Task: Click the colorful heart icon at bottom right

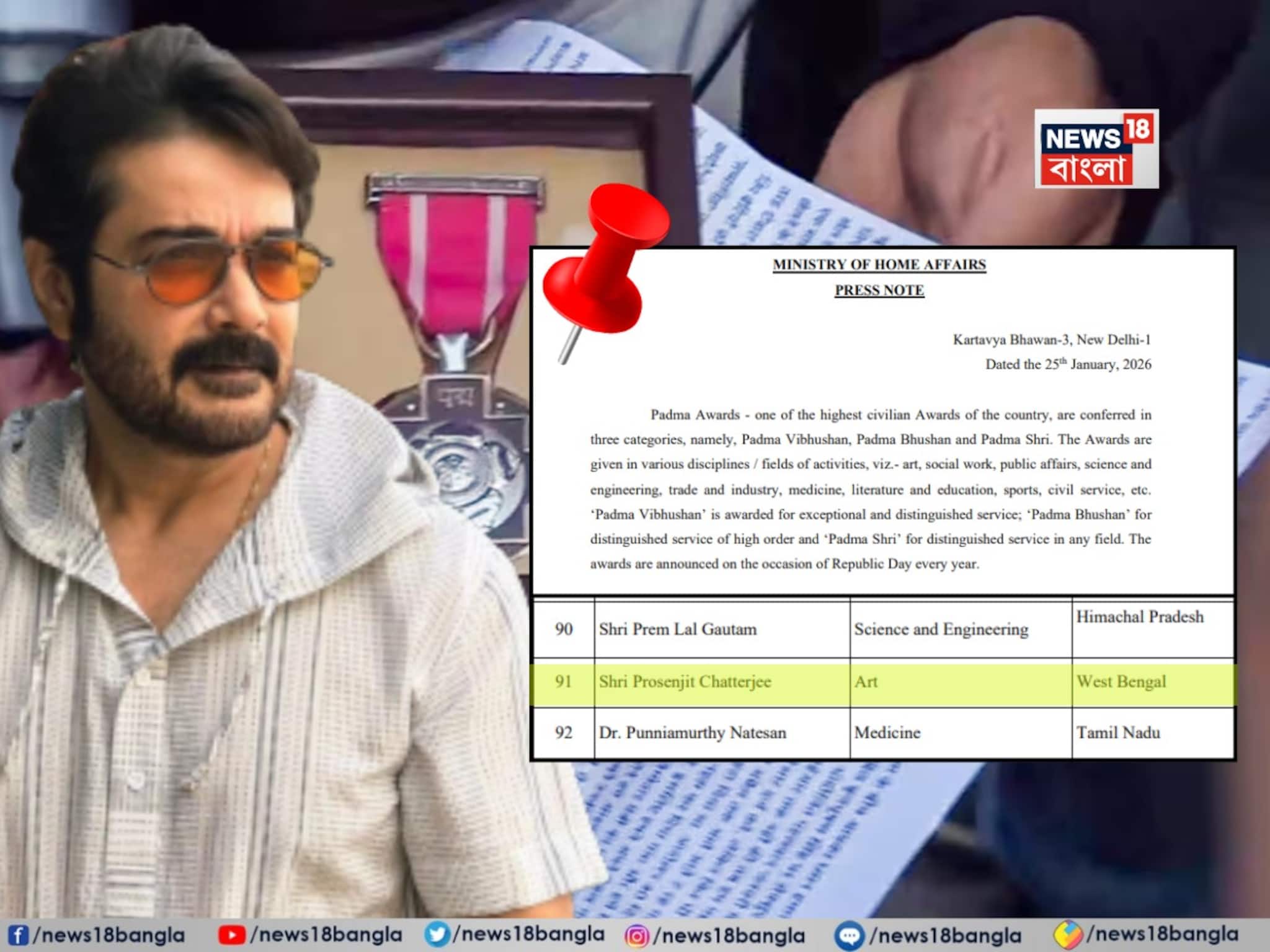Action: click(x=1068, y=935)
